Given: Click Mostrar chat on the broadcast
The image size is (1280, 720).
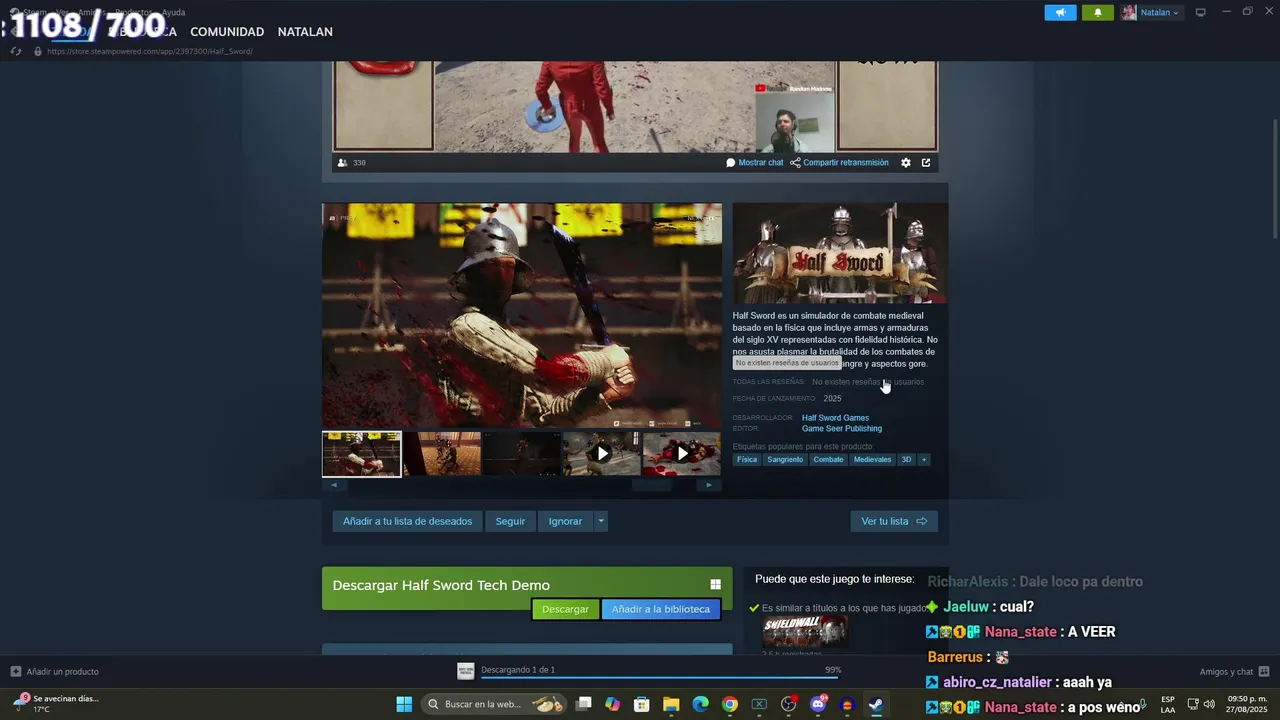Looking at the screenshot, I should pos(755,162).
